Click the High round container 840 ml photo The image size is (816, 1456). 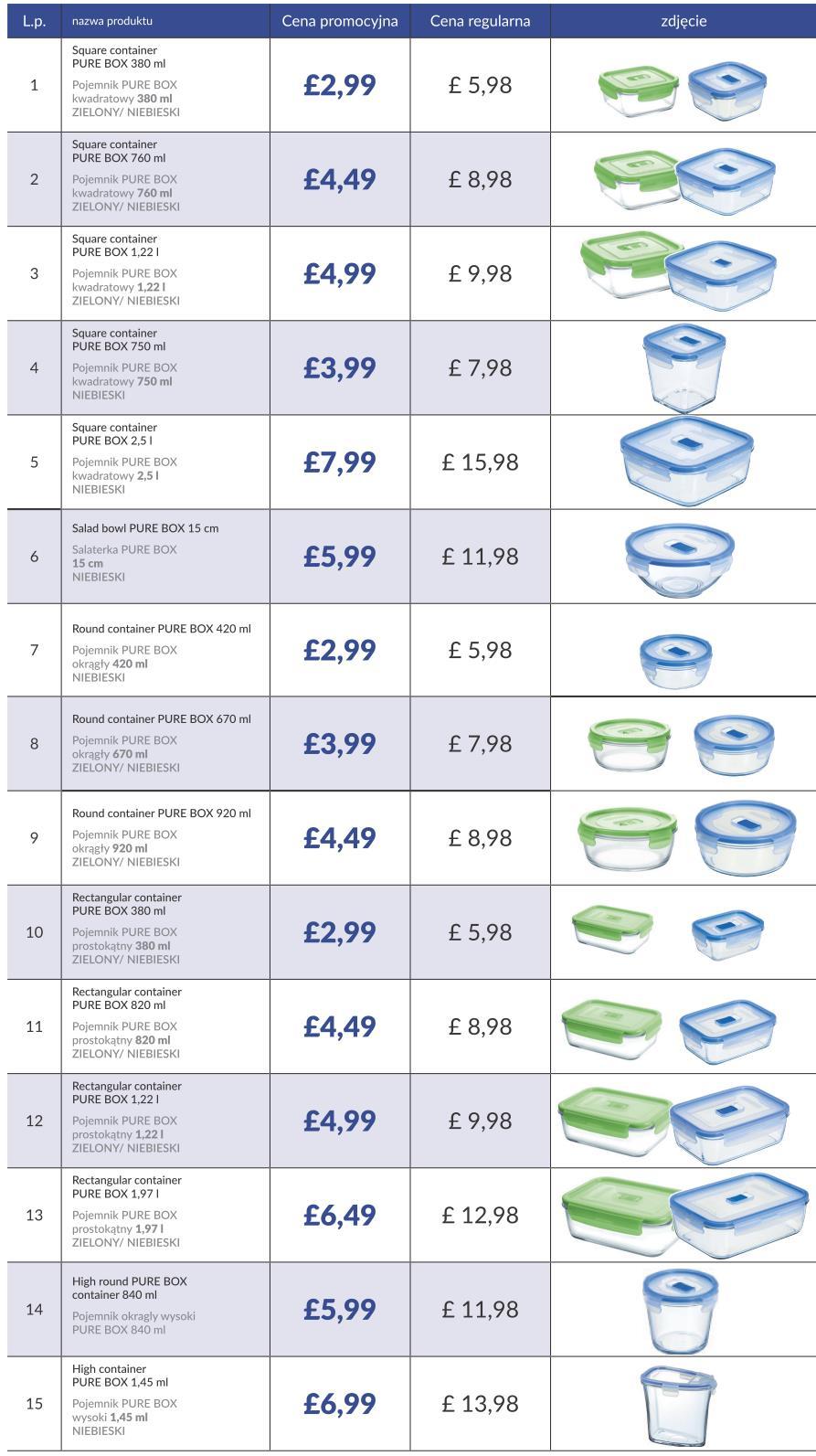(680, 1311)
